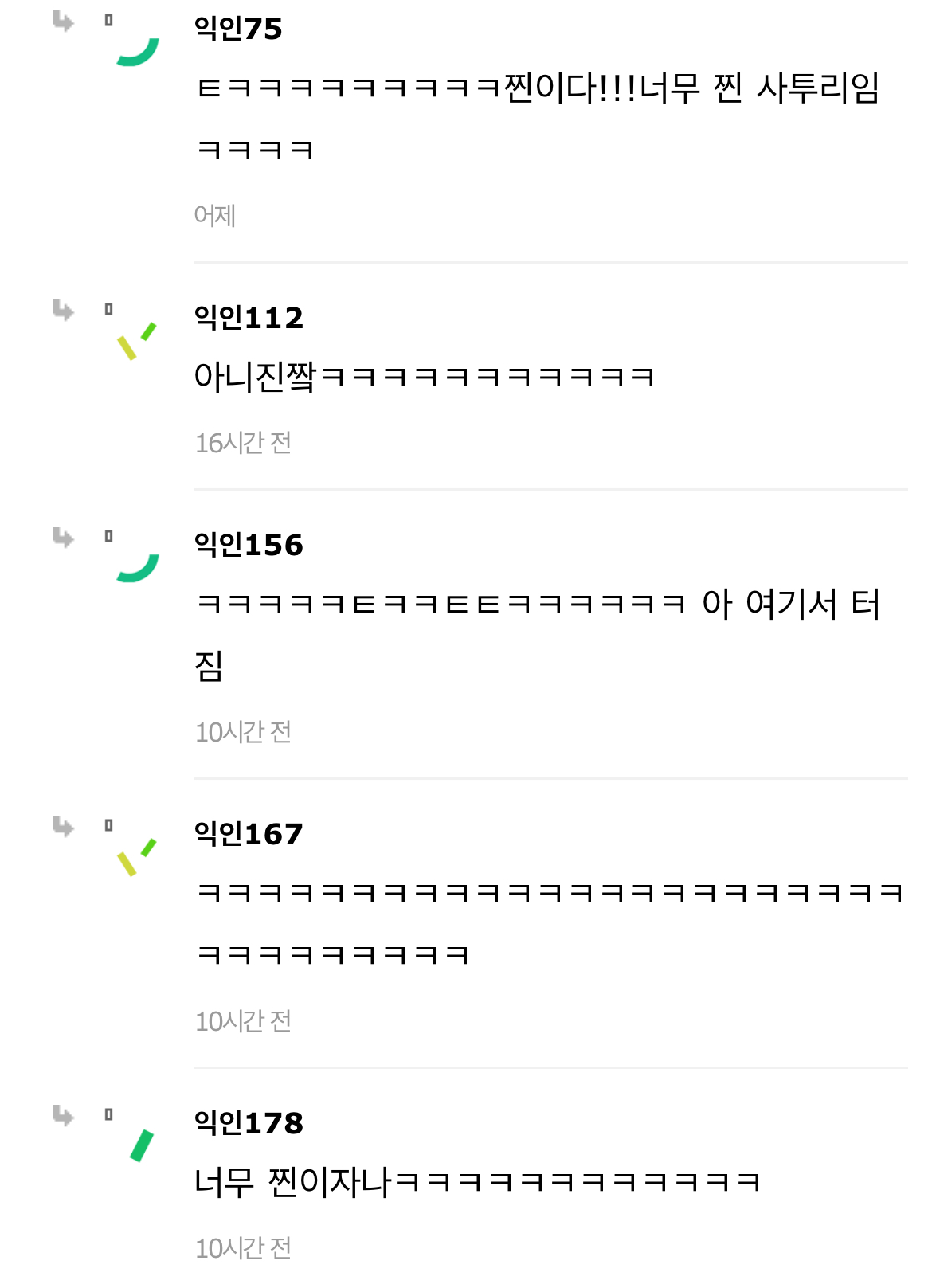Click the 16시간 전 timestamp
Screen dimensions: 932x1288
tap(243, 443)
